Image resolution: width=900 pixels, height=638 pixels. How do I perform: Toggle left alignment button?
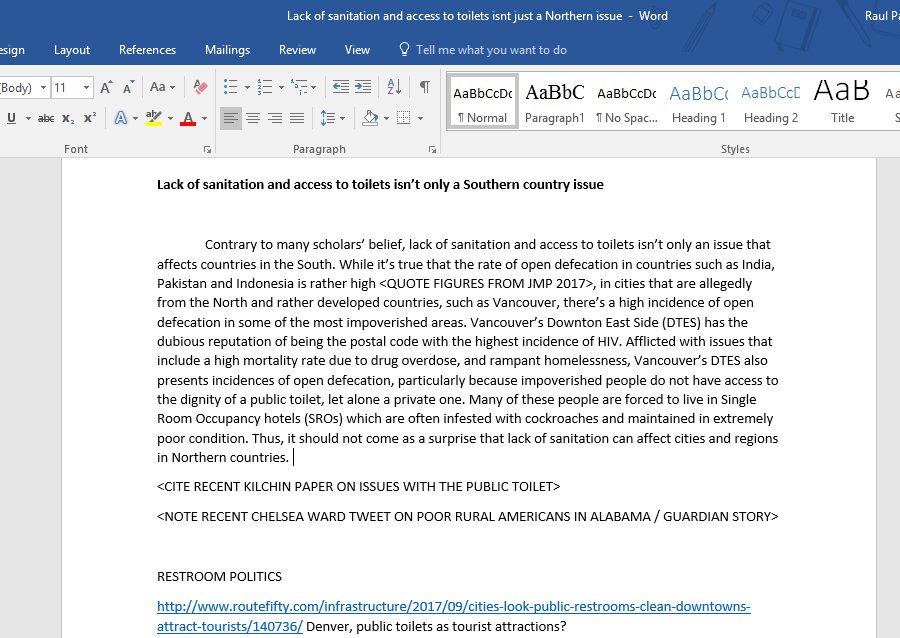pyautogui.click(x=231, y=118)
